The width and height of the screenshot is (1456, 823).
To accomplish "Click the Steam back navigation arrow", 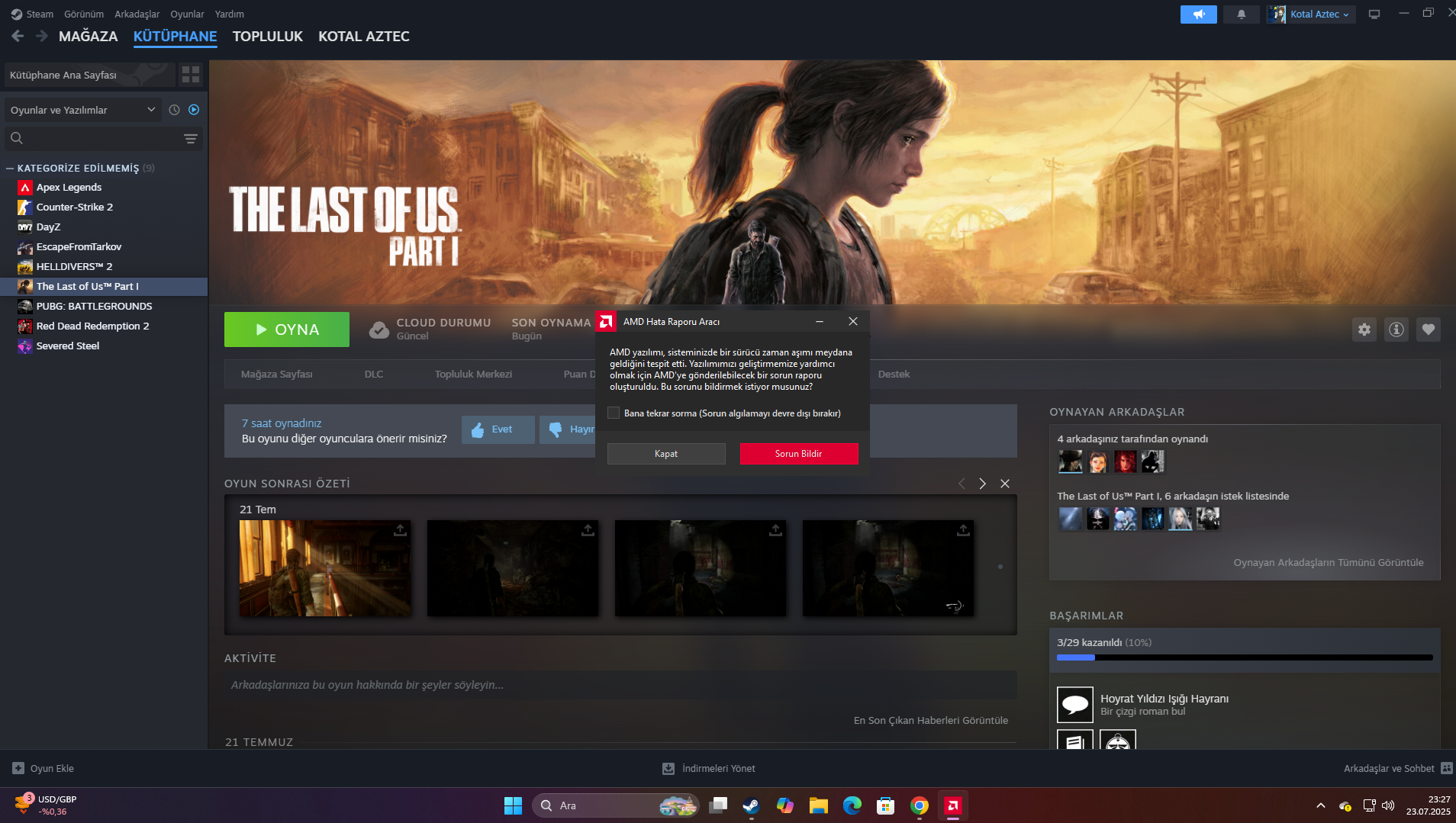I will pos(18,36).
